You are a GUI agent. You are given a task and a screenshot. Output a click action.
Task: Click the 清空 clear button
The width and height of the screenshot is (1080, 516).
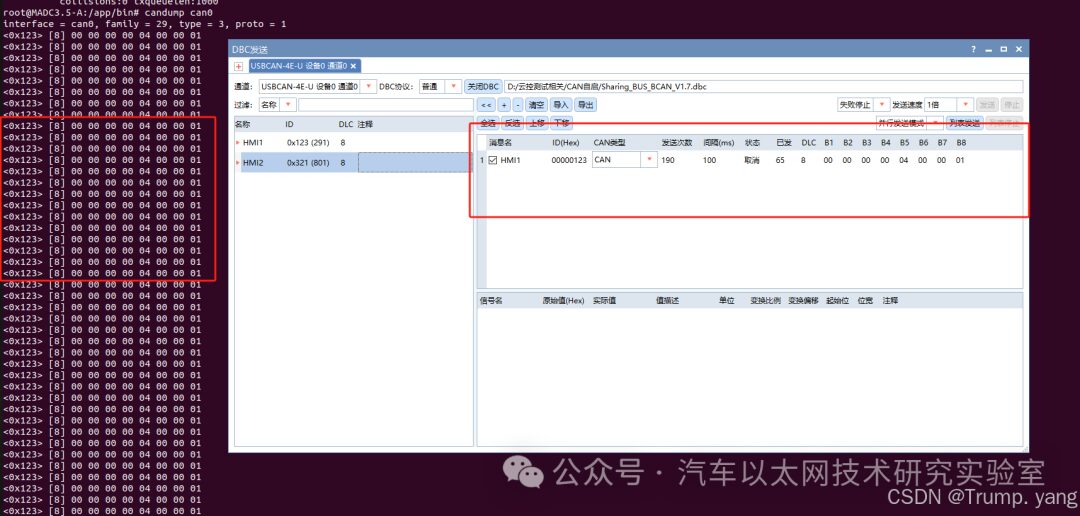tap(536, 105)
